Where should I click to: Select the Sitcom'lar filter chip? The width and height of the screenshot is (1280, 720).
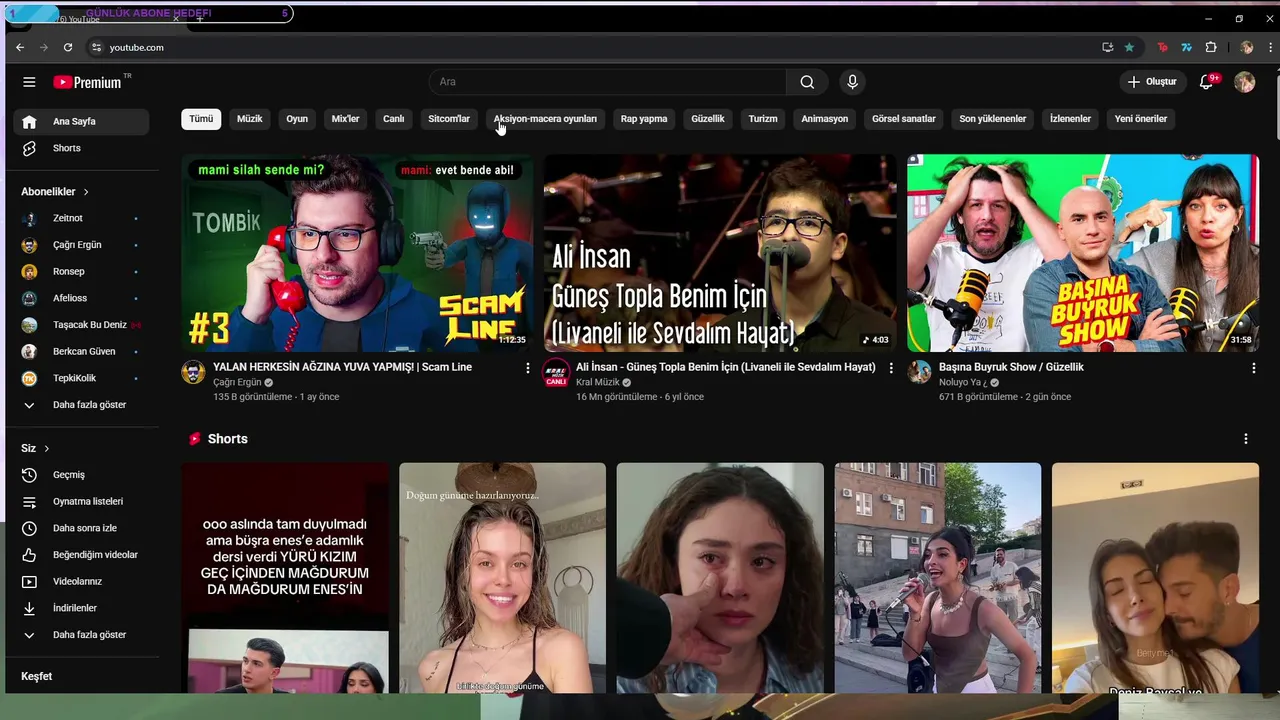(x=449, y=119)
